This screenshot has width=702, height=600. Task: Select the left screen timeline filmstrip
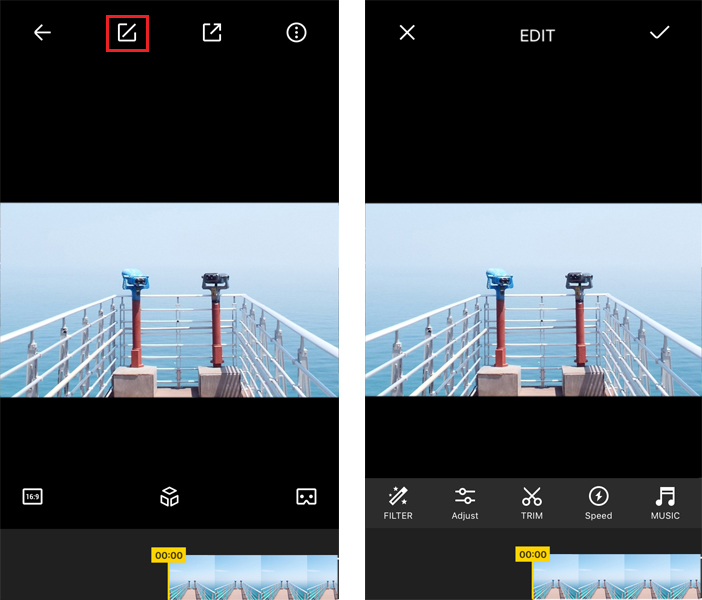point(253,578)
